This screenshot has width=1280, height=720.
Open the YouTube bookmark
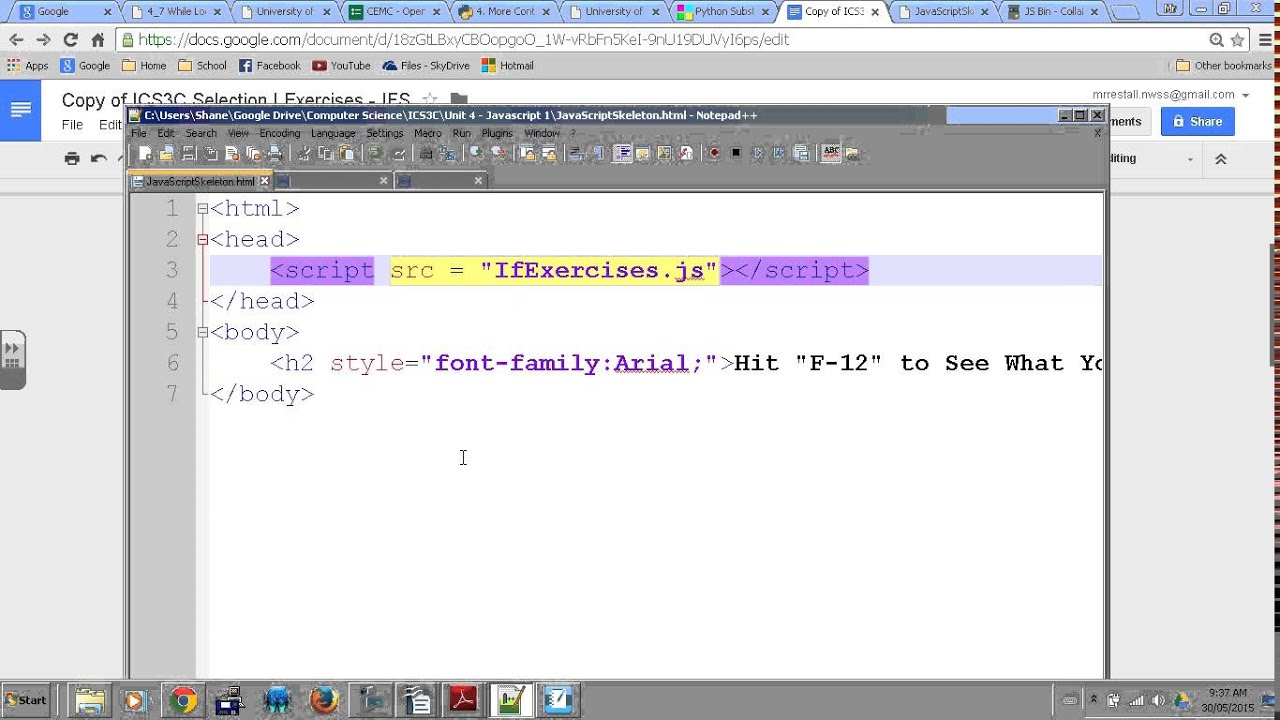point(341,66)
